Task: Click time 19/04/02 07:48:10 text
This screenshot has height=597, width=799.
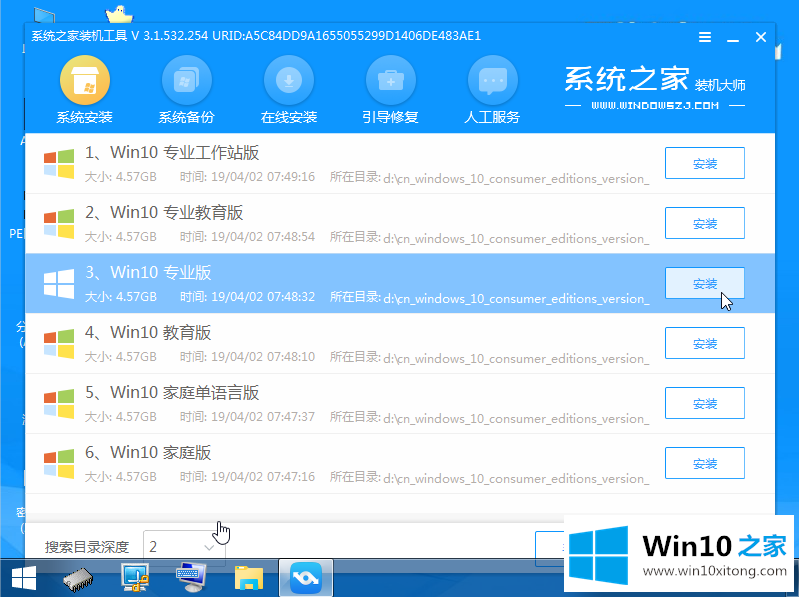Action: pyautogui.click(x=263, y=357)
